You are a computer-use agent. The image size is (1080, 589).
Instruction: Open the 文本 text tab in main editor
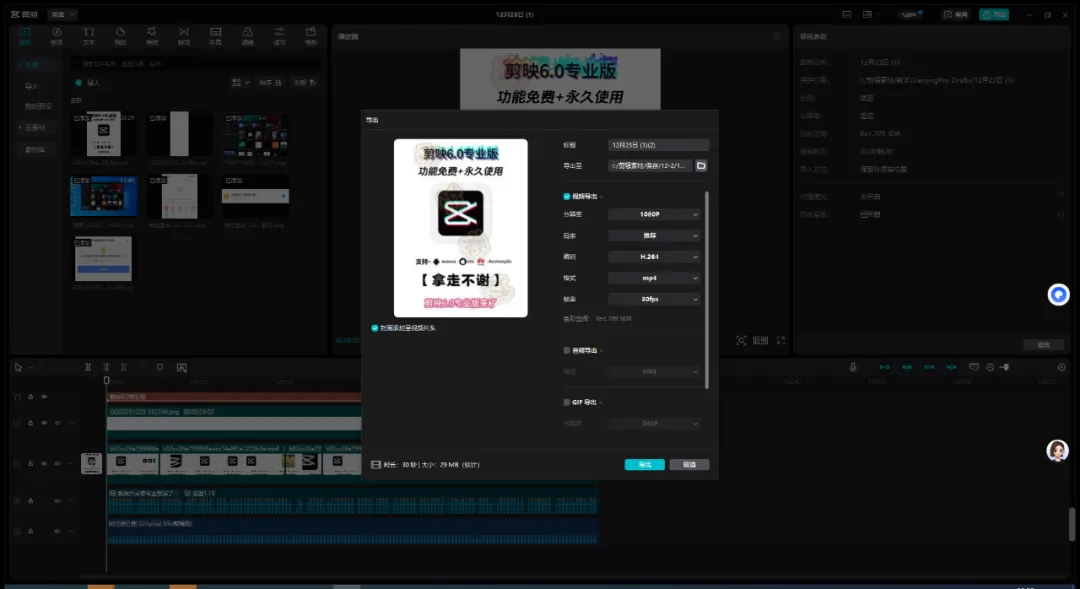tap(89, 36)
